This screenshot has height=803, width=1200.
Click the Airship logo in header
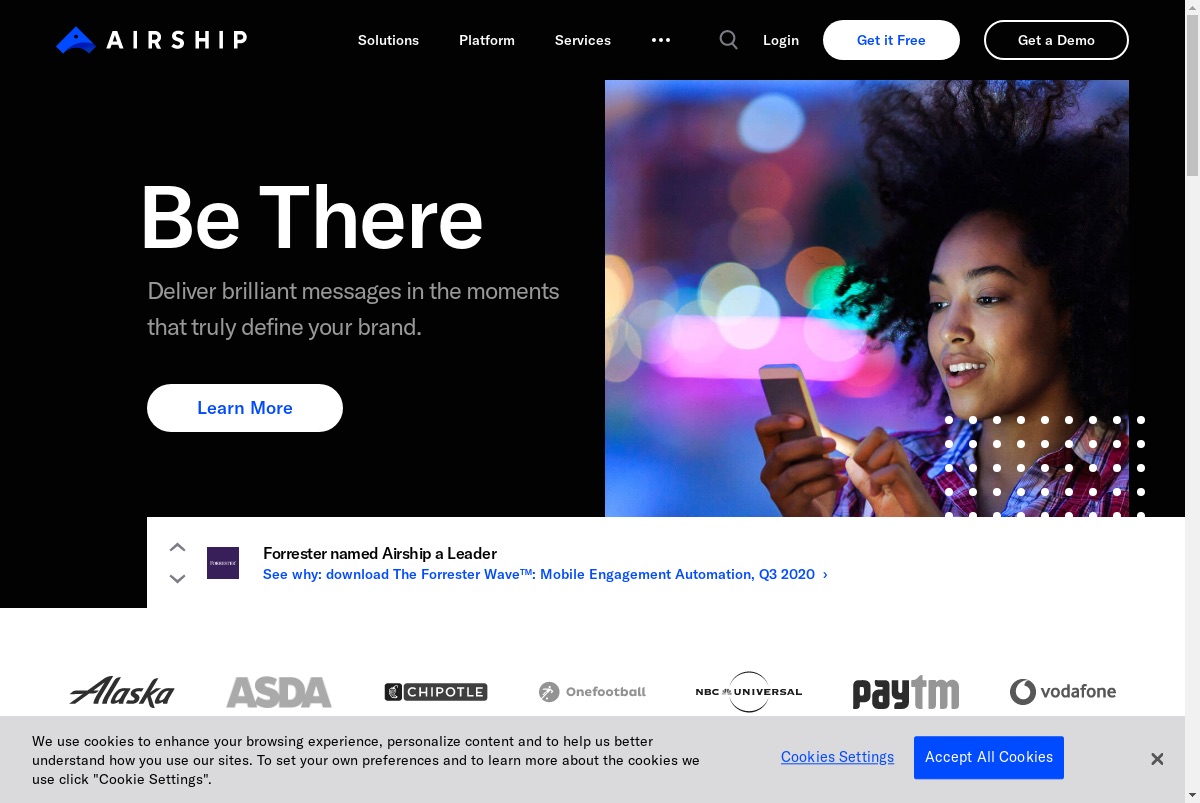(x=151, y=40)
